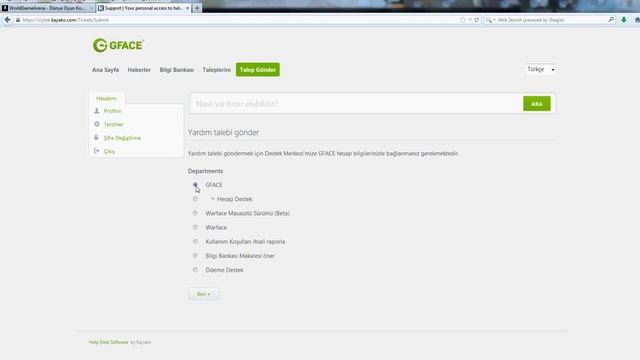Click the Çıkış logout icon
This screenshot has height=360, width=640.
point(97,151)
